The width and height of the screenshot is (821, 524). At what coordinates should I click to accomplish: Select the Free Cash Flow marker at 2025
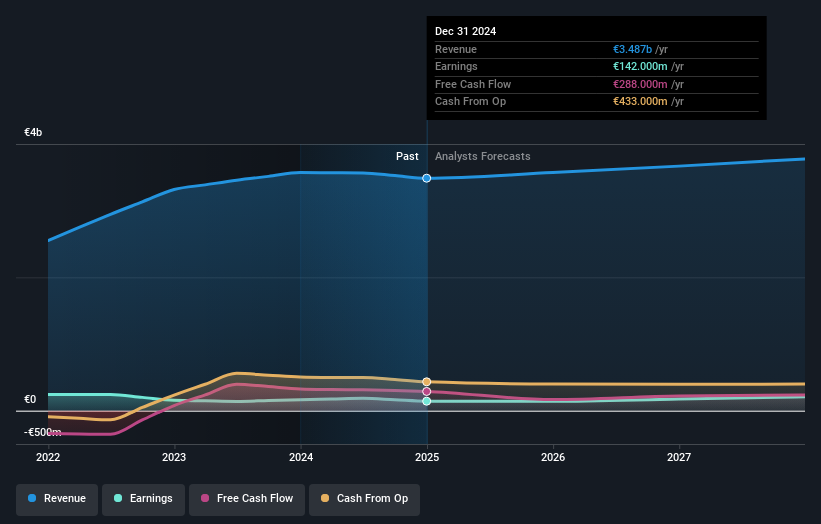(x=427, y=392)
